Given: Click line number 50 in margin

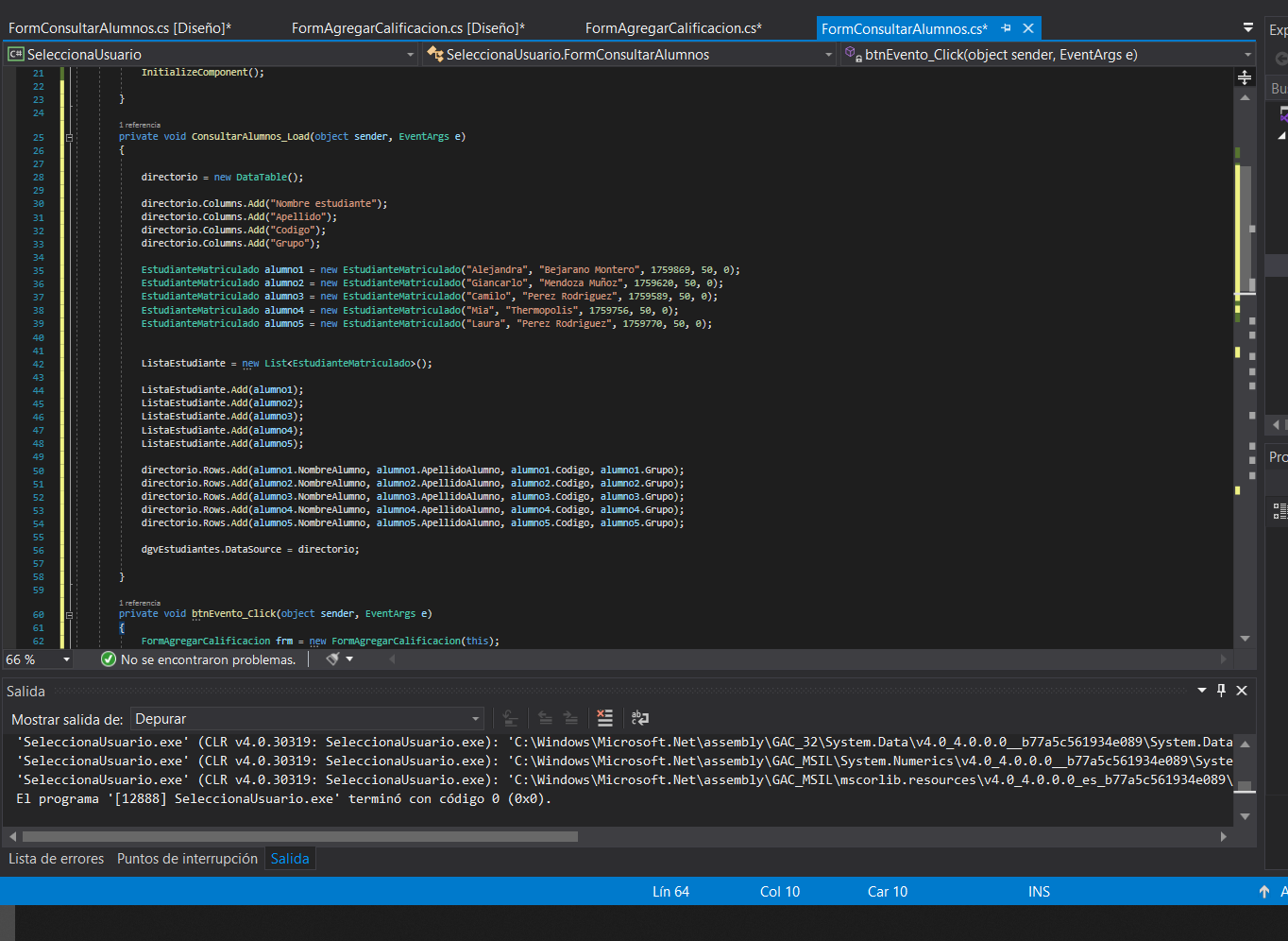Looking at the screenshot, I should tap(38, 470).
